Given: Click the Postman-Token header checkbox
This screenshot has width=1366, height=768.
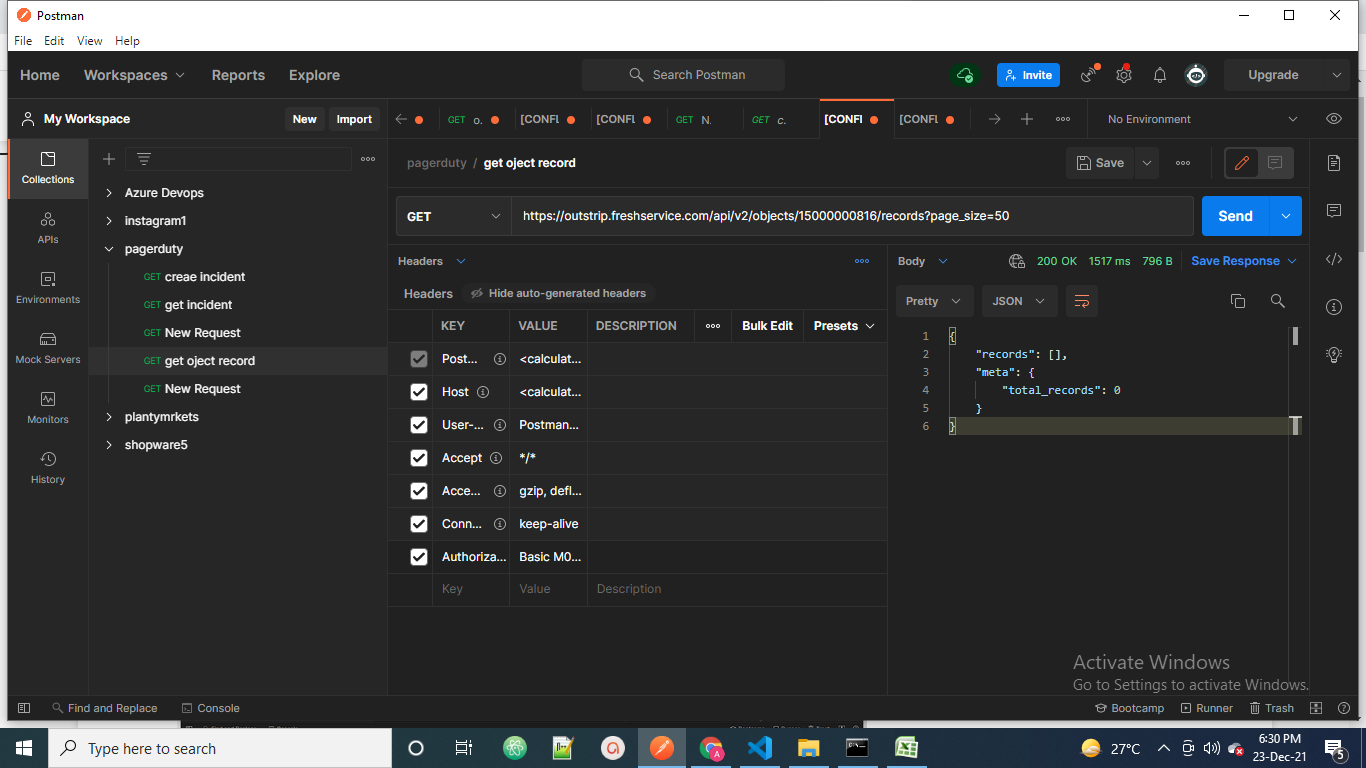Looking at the screenshot, I should coord(419,359).
